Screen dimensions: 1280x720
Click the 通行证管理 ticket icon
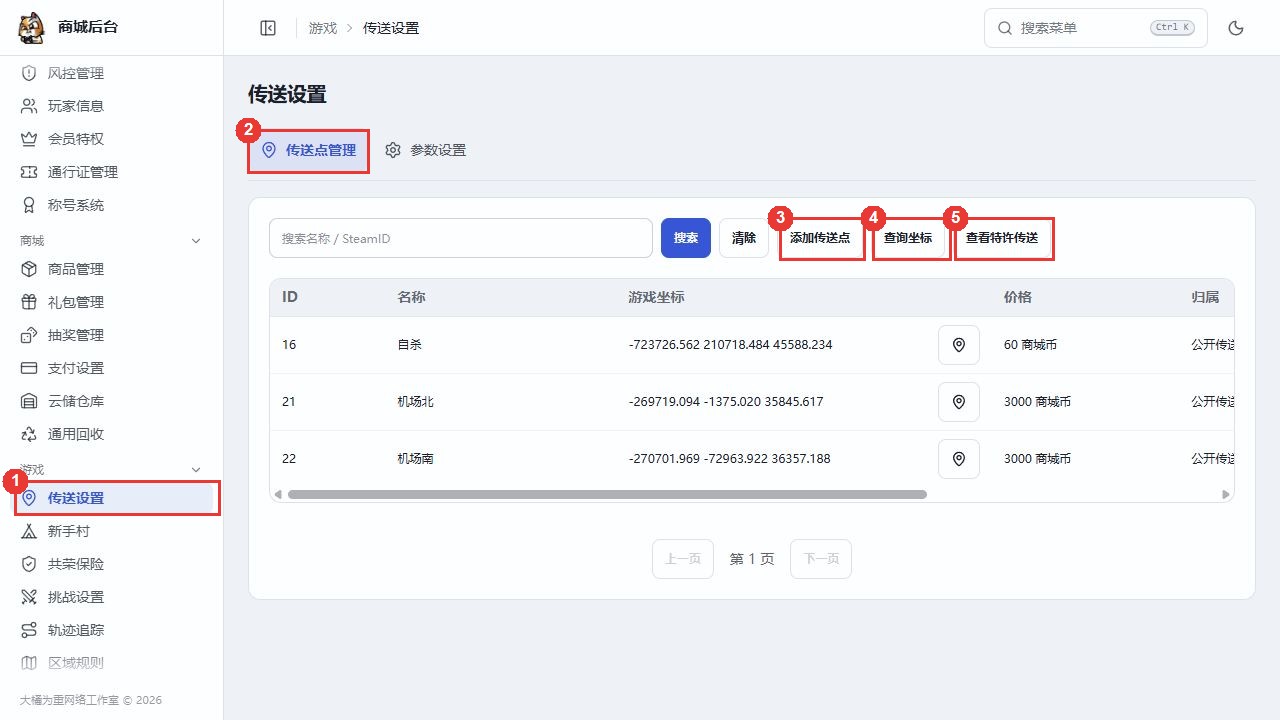[x=29, y=172]
